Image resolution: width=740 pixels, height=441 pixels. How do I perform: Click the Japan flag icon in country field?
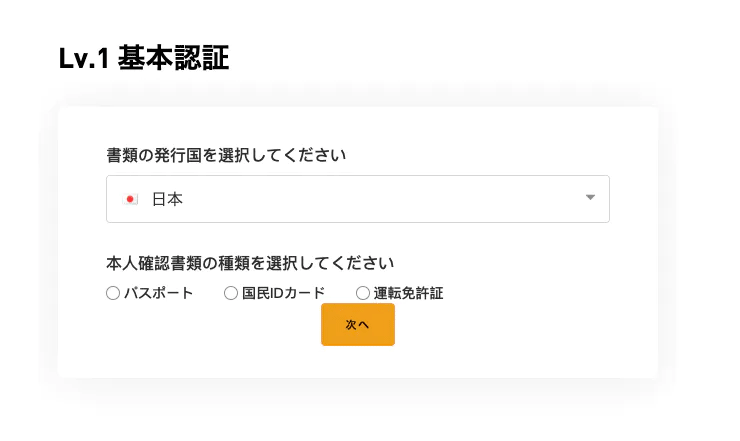[x=130, y=199]
